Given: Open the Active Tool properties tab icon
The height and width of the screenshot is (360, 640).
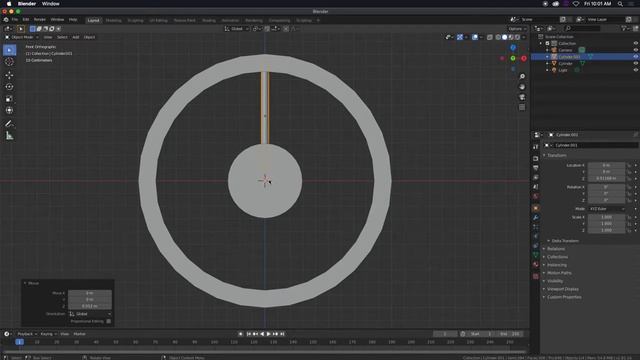Looking at the screenshot, I should (x=536, y=147).
